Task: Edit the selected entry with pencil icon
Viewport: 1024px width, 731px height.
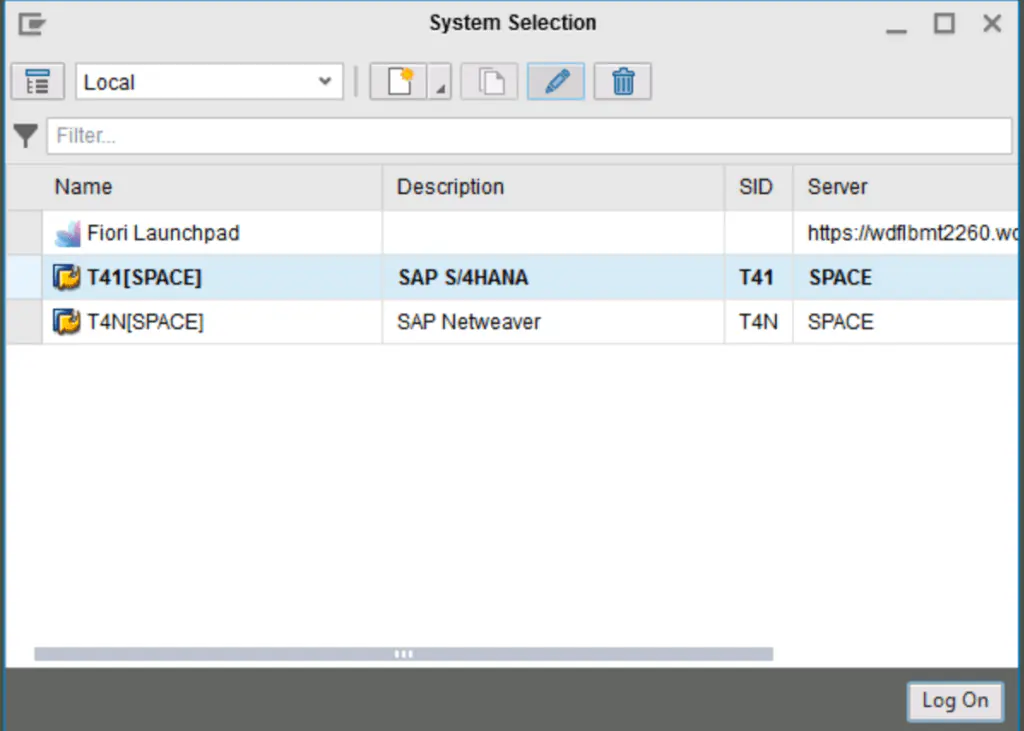Action: [x=556, y=82]
